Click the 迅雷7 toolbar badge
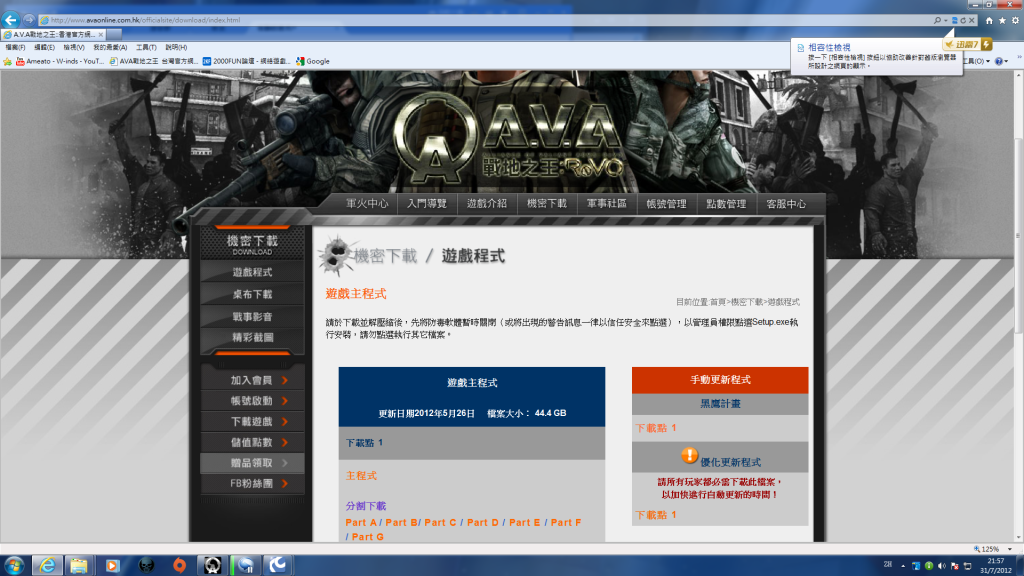1024x576 pixels. pos(968,44)
